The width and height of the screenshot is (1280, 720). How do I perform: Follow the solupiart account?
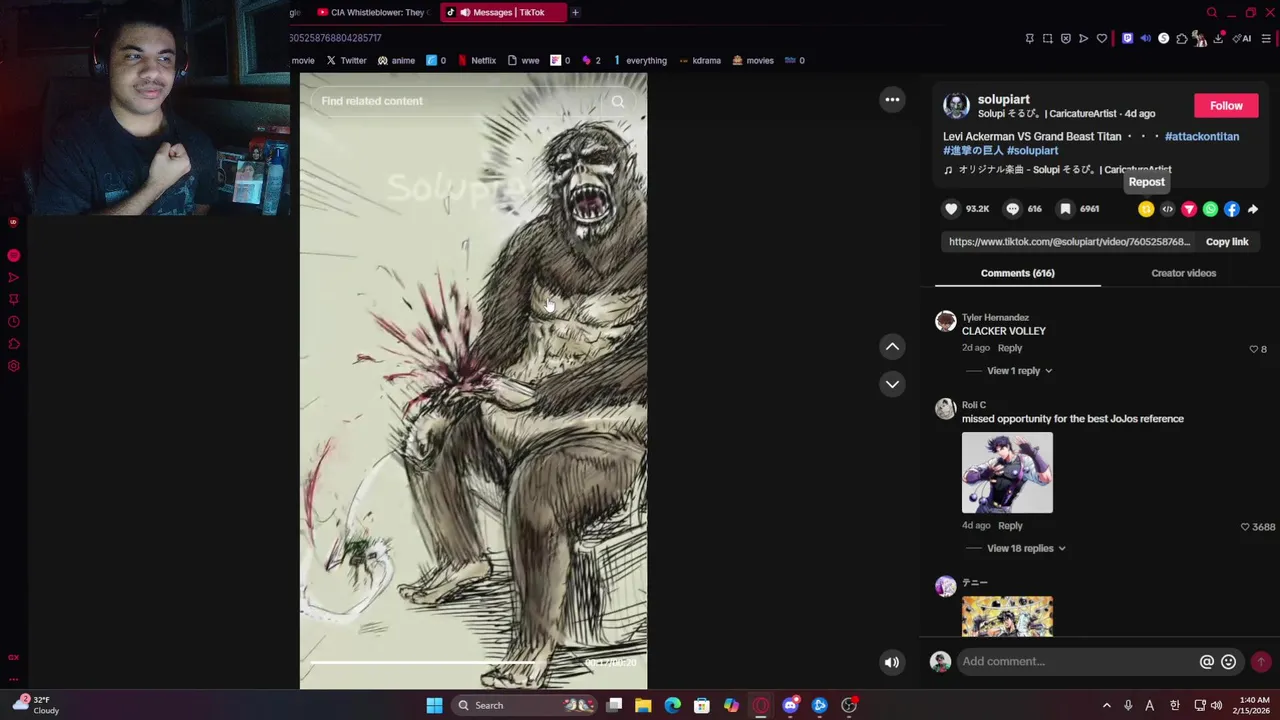[x=1226, y=106]
